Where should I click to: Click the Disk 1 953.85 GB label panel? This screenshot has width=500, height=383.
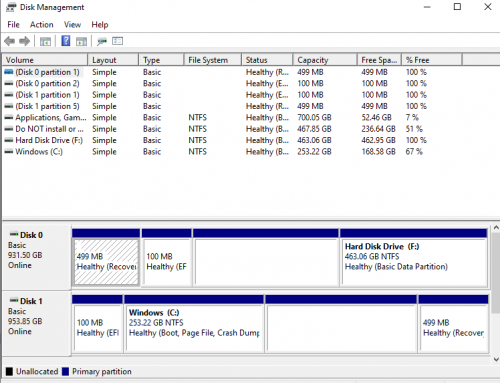36,323
